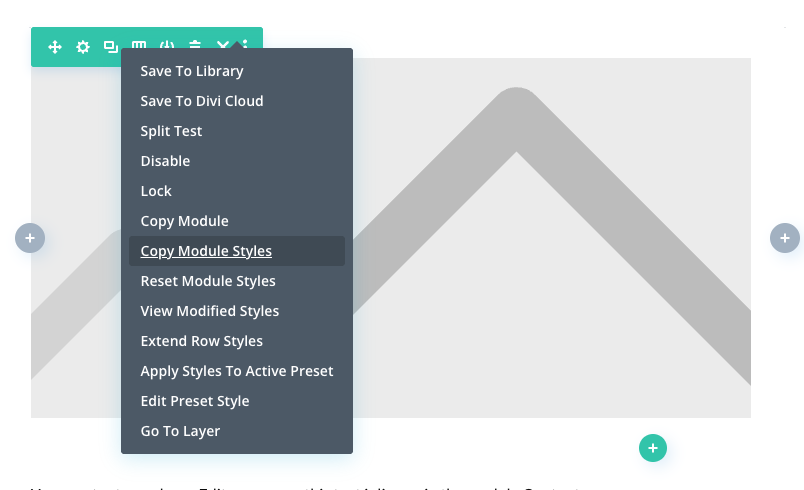Click the change column structure icon
The height and width of the screenshot is (490, 804).
pyautogui.click(x=139, y=45)
